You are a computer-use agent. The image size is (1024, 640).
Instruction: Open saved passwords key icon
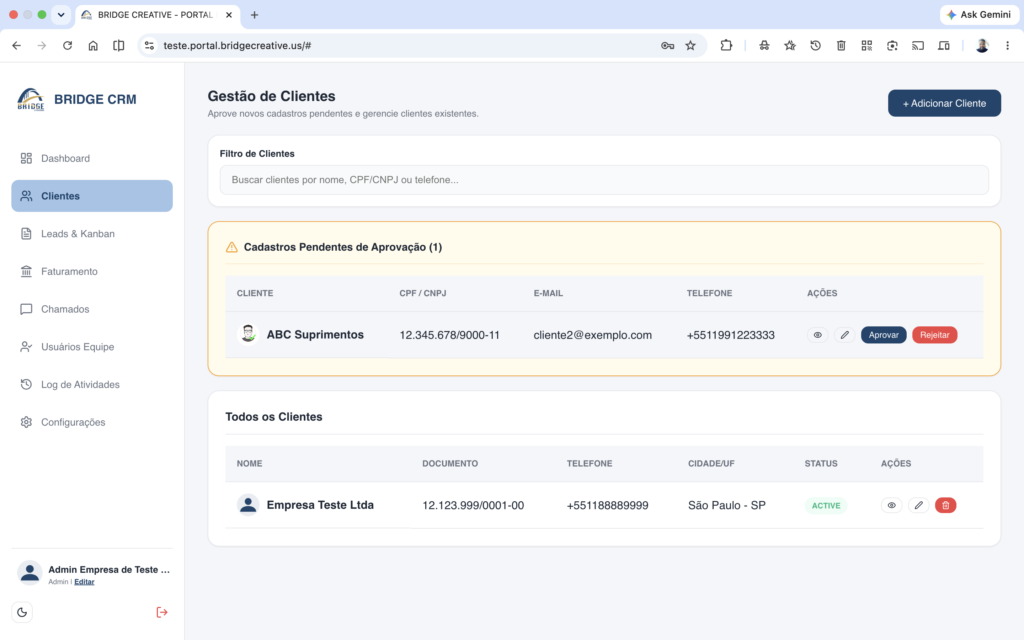point(667,46)
